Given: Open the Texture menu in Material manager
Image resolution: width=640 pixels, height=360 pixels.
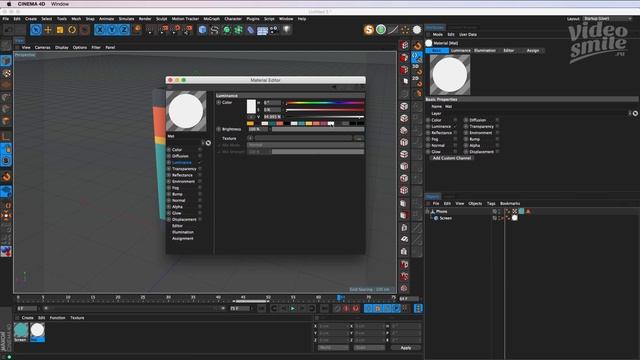Looking at the screenshot, I should (77, 318).
